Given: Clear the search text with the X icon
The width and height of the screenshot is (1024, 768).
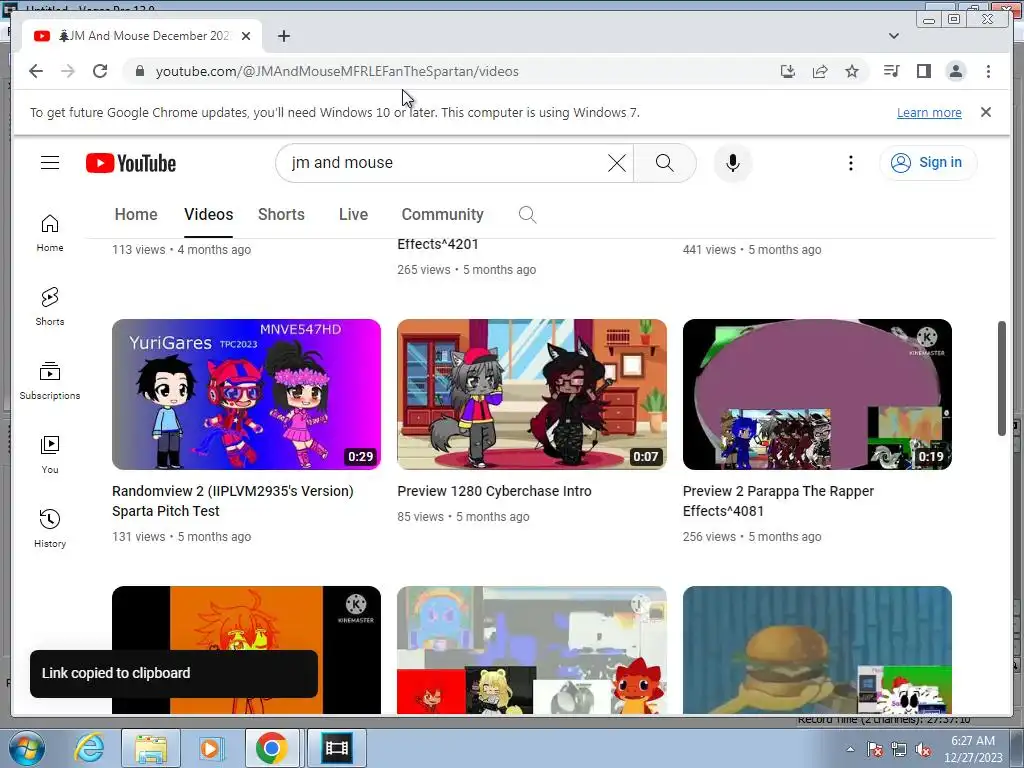Looking at the screenshot, I should [x=616, y=163].
